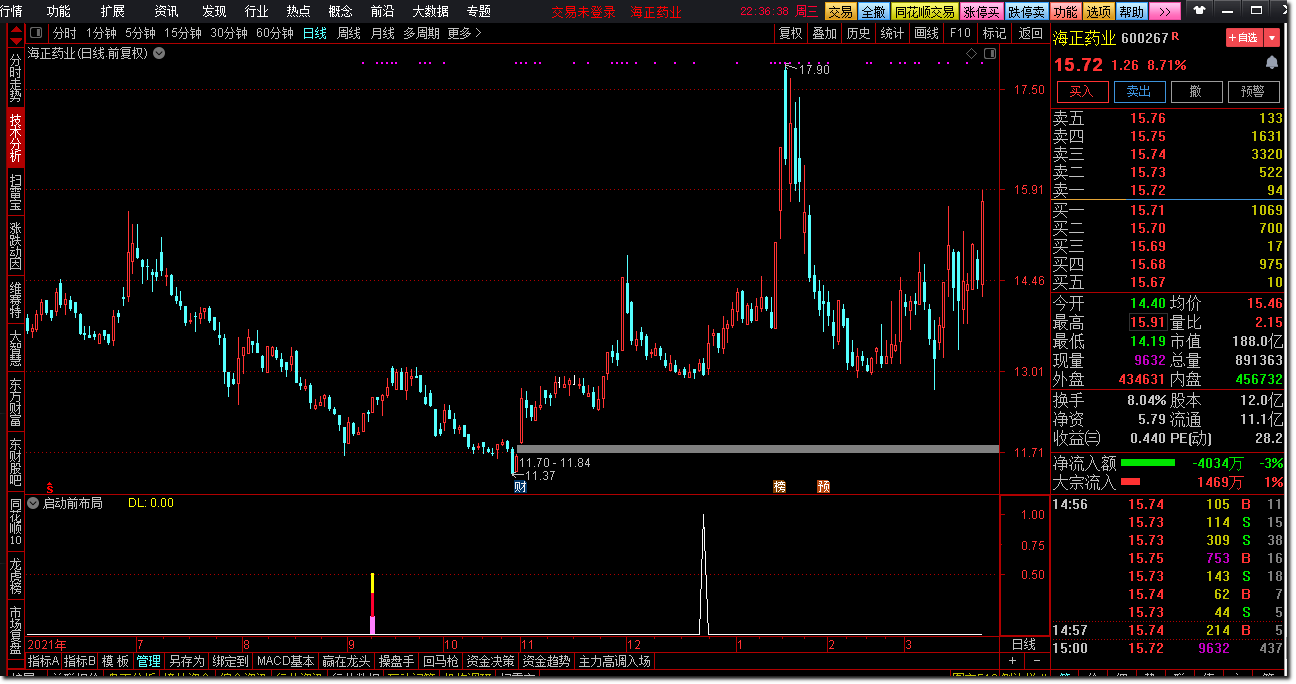The image size is (1296, 684).
Task: Click the red 买入 buy button
Action: 1082,91
